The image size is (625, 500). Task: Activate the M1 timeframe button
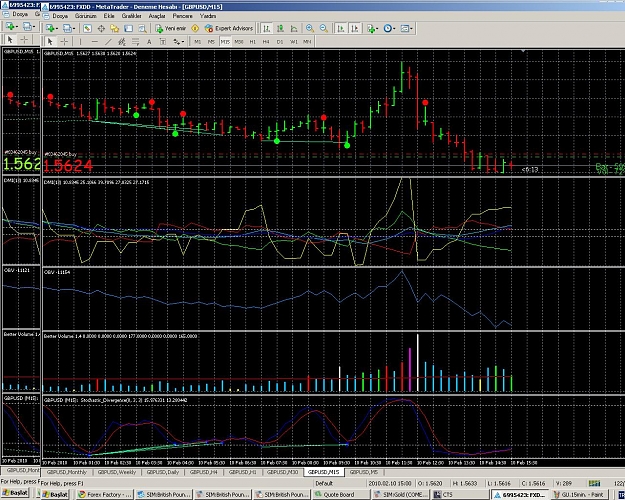[197, 41]
